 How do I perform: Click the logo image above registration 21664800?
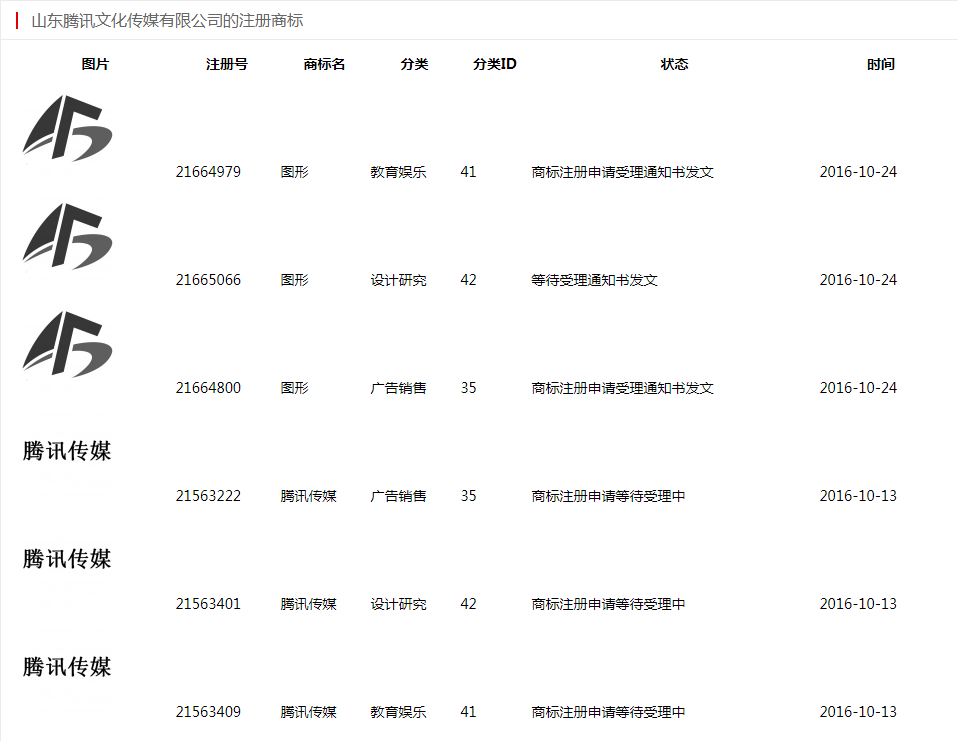point(67,344)
